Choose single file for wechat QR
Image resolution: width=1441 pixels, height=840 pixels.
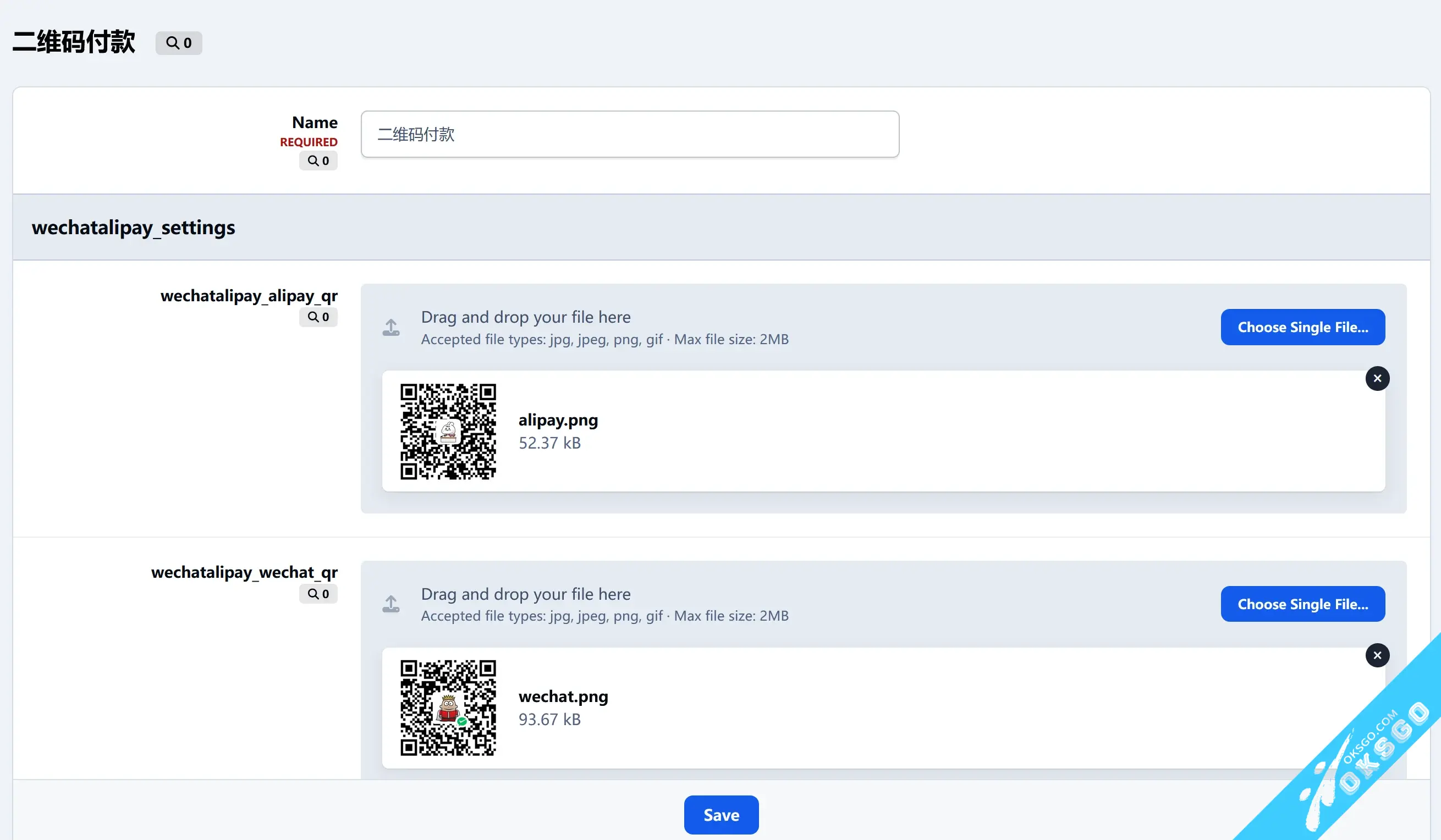[1302, 604]
